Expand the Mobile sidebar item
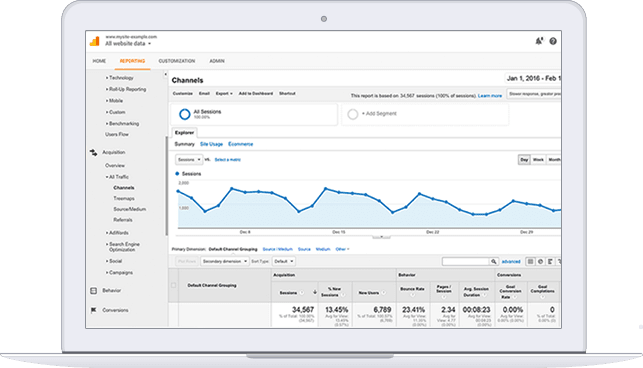643x368 pixels. click(x=114, y=101)
